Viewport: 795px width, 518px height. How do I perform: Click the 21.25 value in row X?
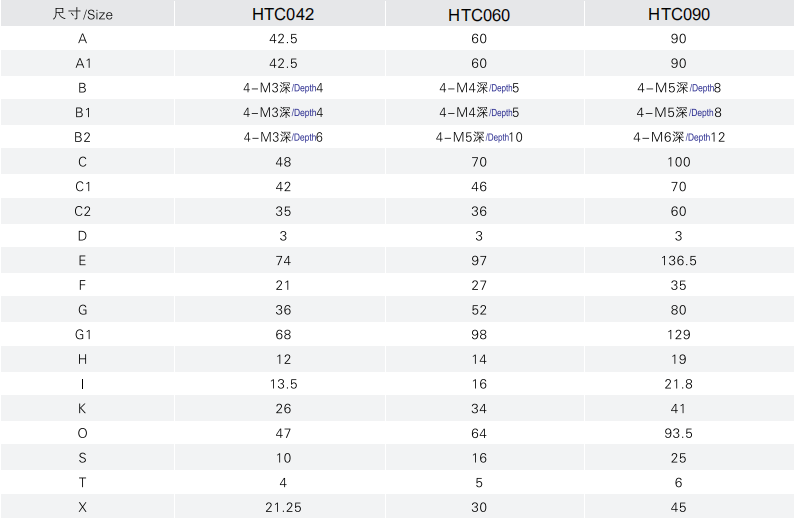pyautogui.click(x=283, y=507)
